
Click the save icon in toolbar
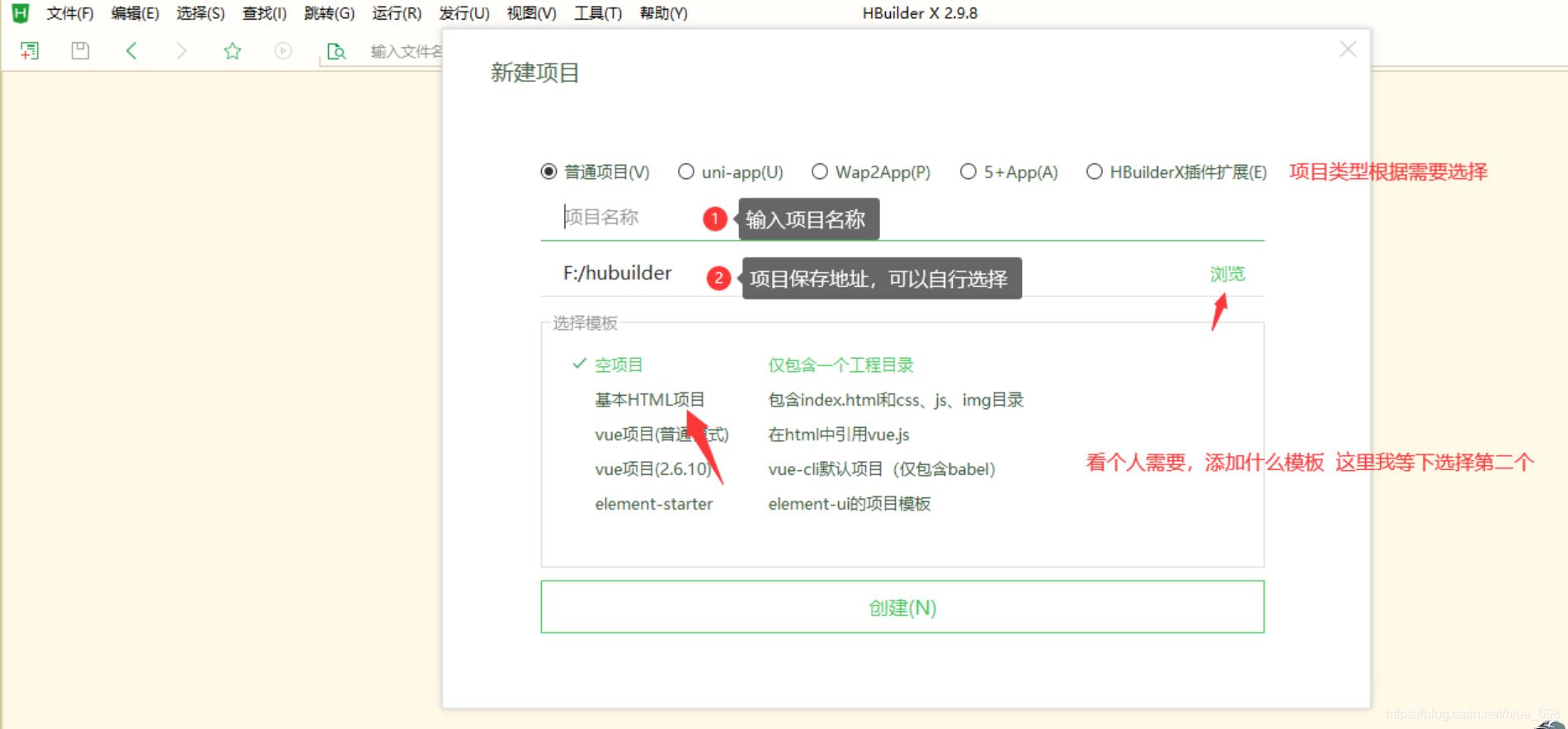(80, 51)
